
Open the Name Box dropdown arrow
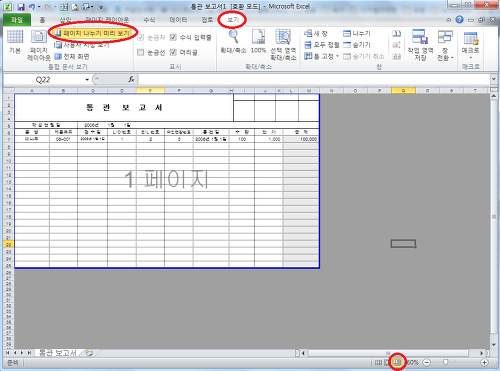tap(87, 80)
